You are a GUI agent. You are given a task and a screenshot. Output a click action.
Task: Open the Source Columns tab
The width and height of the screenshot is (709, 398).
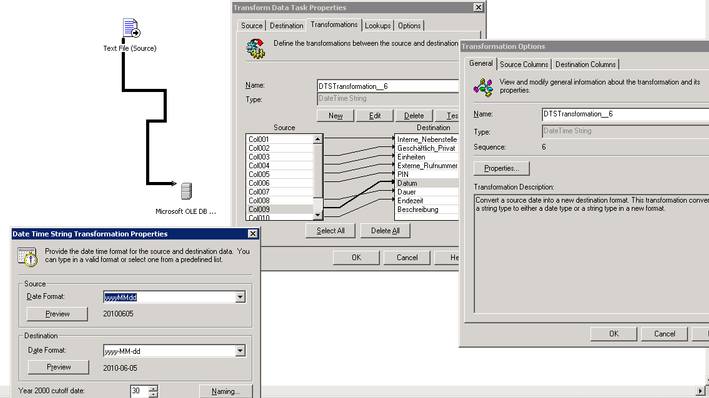click(x=524, y=64)
